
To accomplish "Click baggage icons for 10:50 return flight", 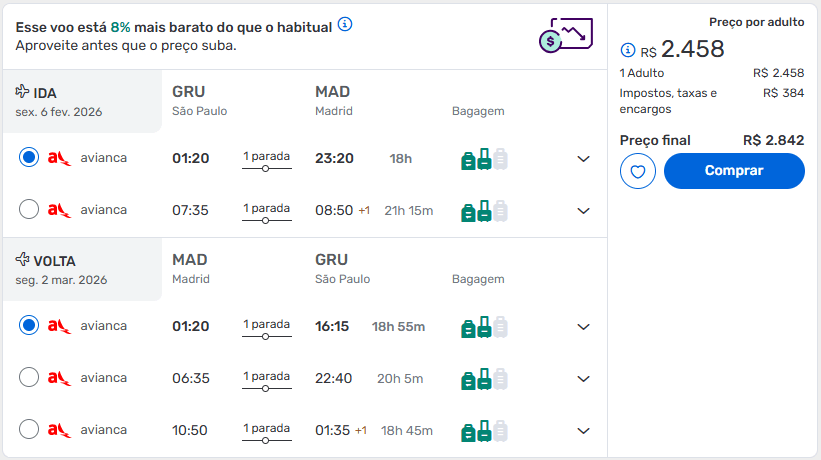I will click(484, 431).
